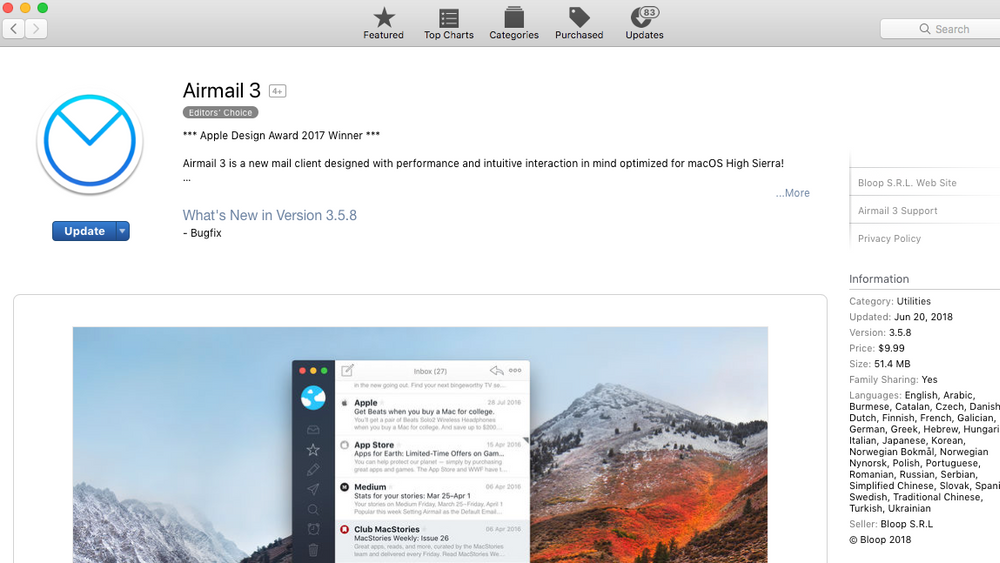This screenshot has width=1000, height=563.
Task: Click the 4+ age rating badge
Action: [x=277, y=91]
